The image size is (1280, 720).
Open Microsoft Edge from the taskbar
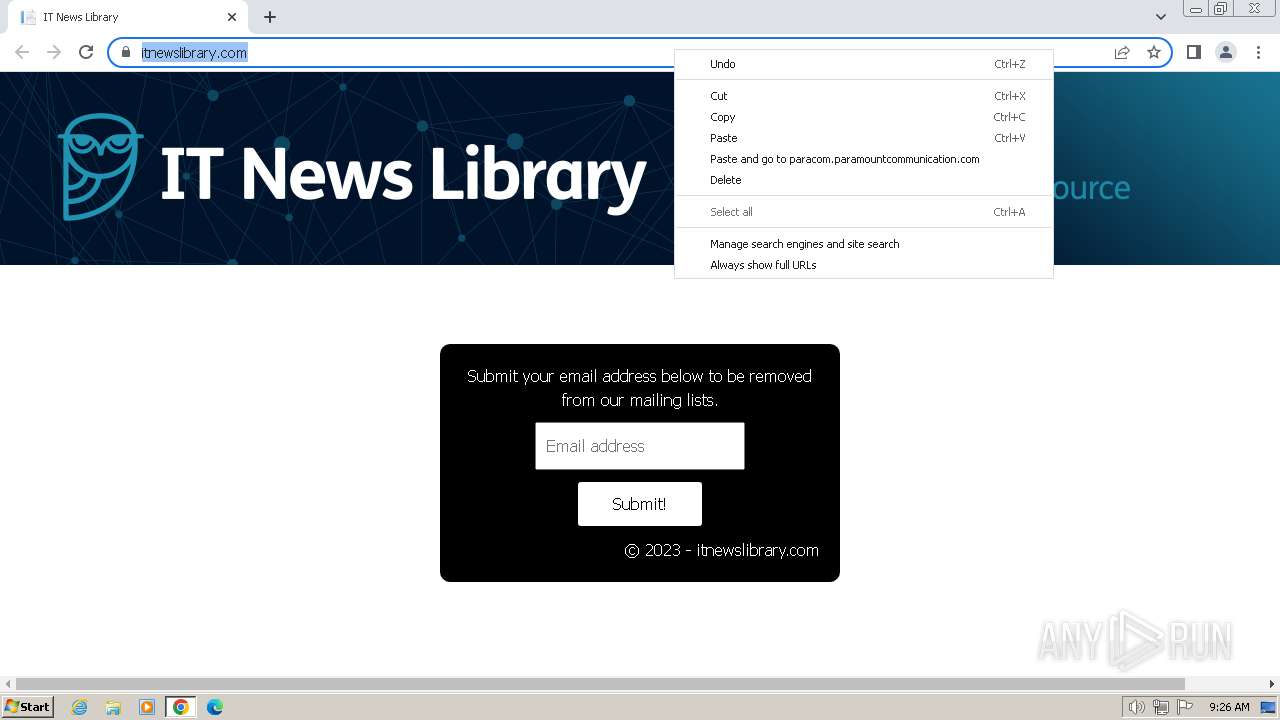[215, 707]
